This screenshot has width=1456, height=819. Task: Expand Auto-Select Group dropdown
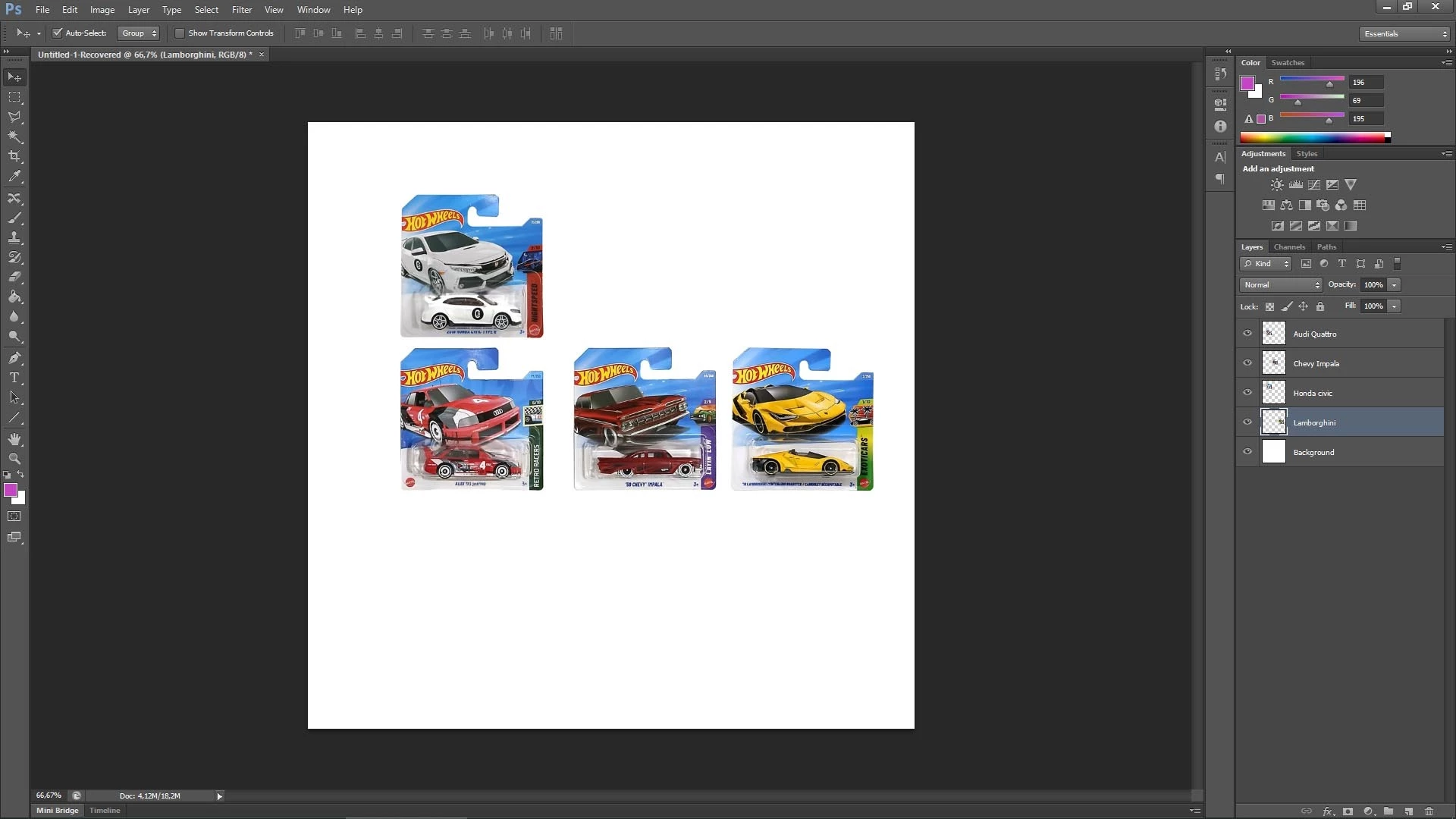click(x=139, y=33)
